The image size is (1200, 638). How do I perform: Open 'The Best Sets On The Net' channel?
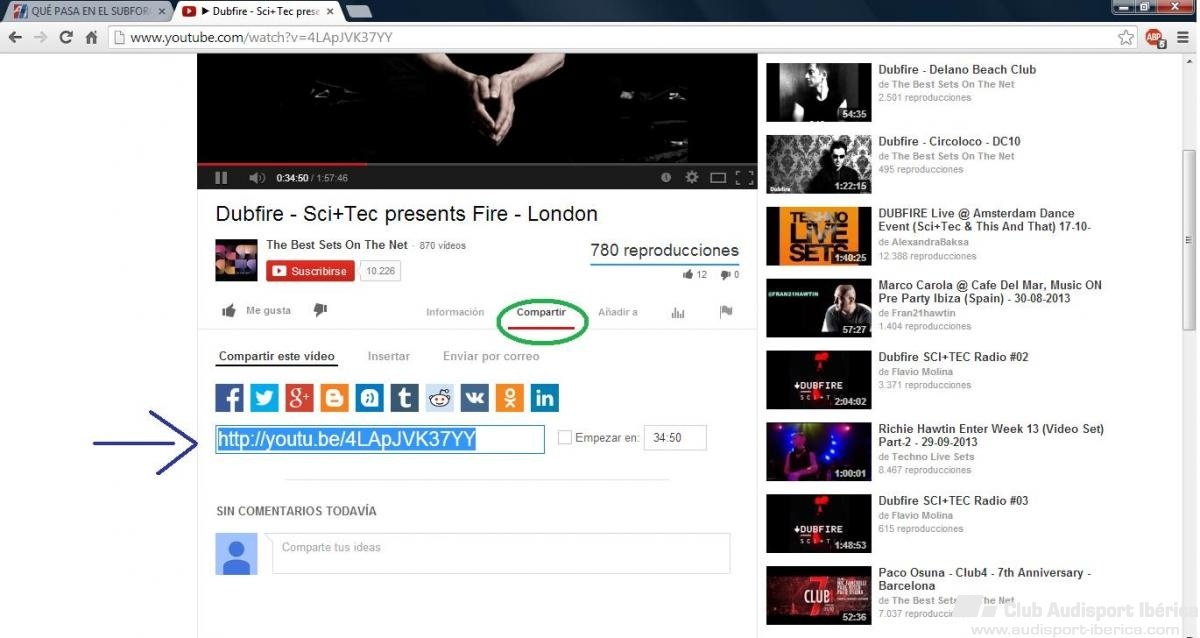(337, 245)
